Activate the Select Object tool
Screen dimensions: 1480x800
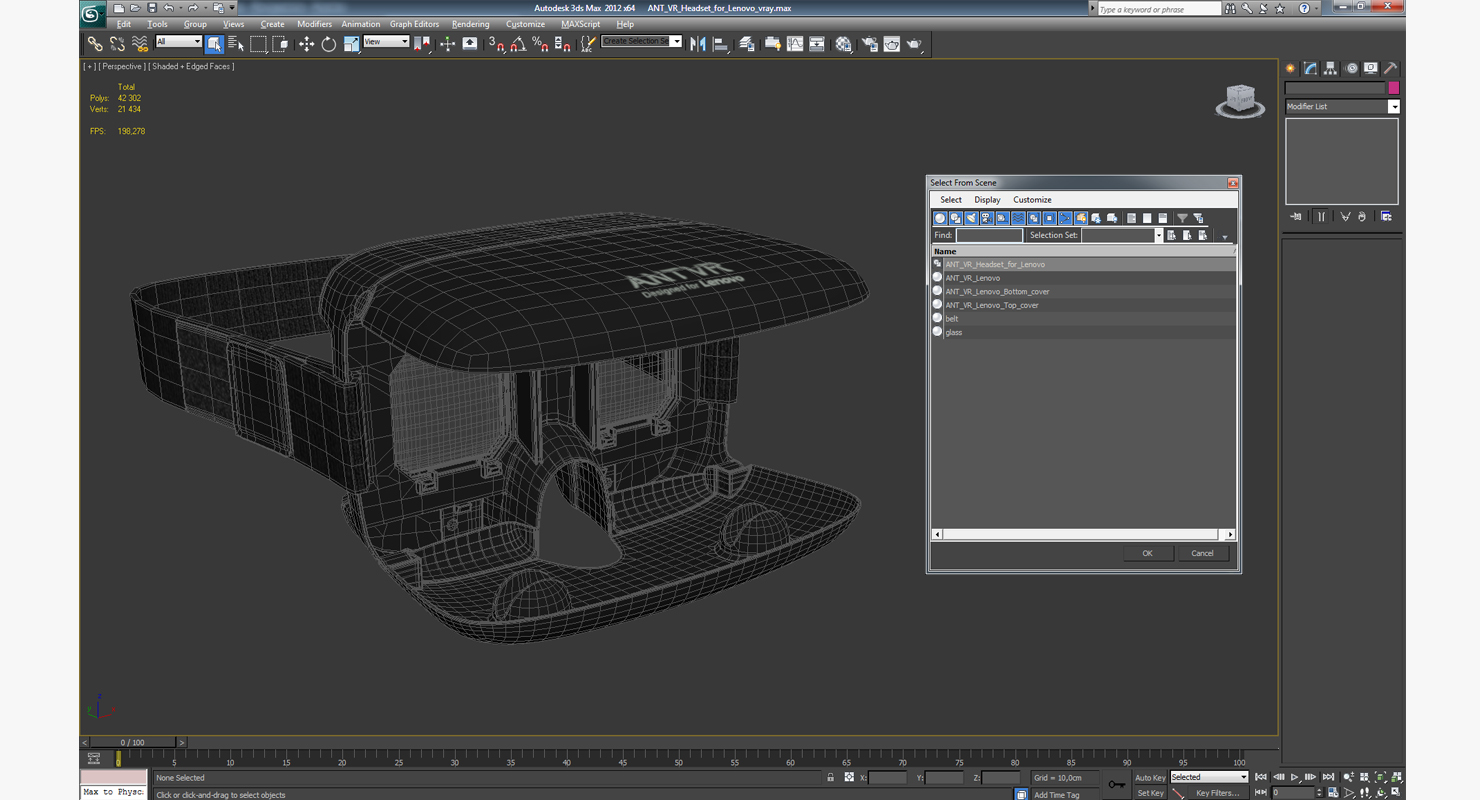click(214, 44)
